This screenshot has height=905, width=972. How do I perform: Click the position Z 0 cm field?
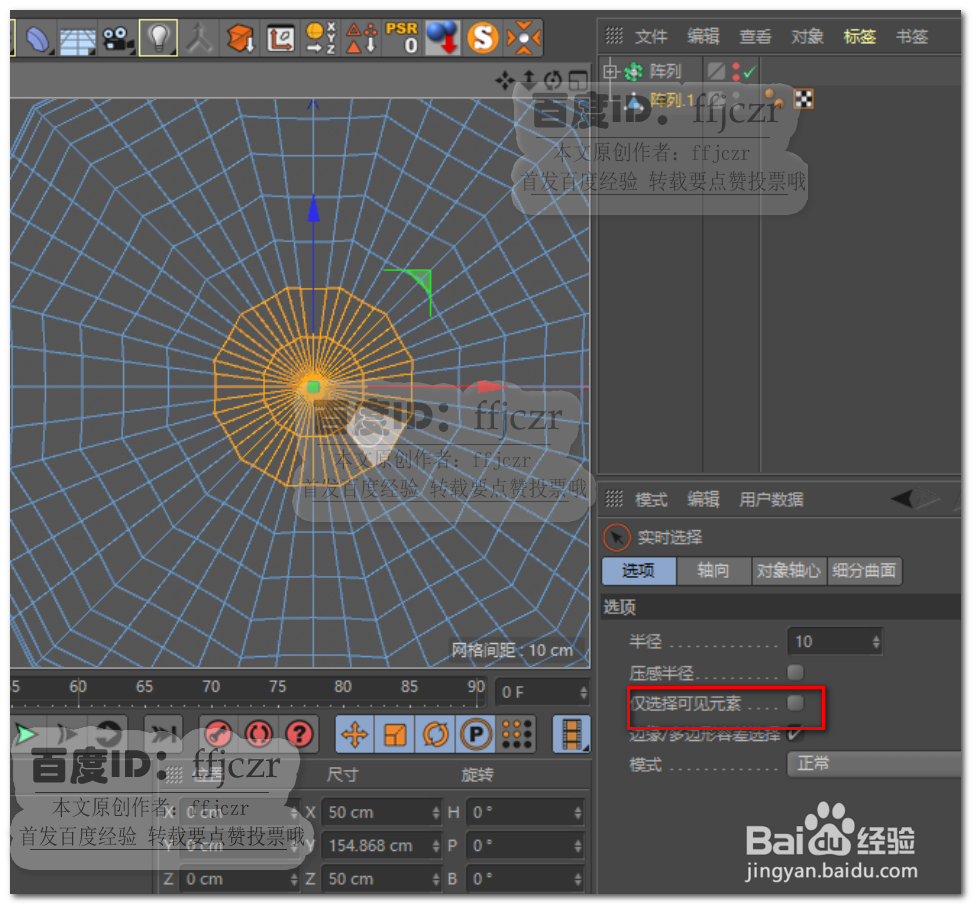tap(239, 880)
